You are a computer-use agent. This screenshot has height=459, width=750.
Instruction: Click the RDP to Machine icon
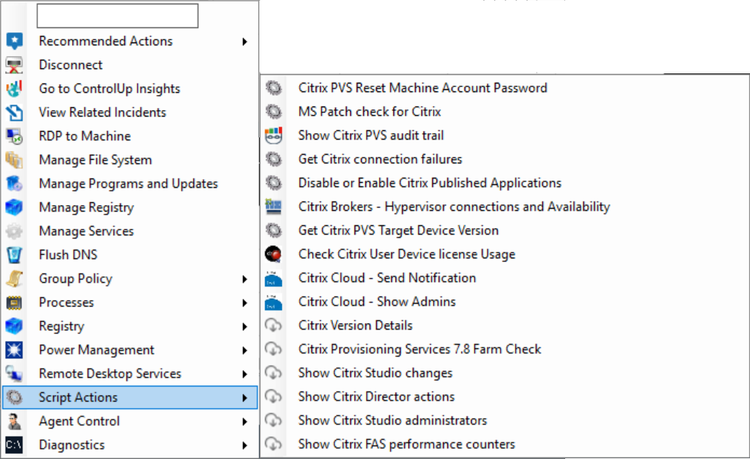pyautogui.click(x=14, y=136)
